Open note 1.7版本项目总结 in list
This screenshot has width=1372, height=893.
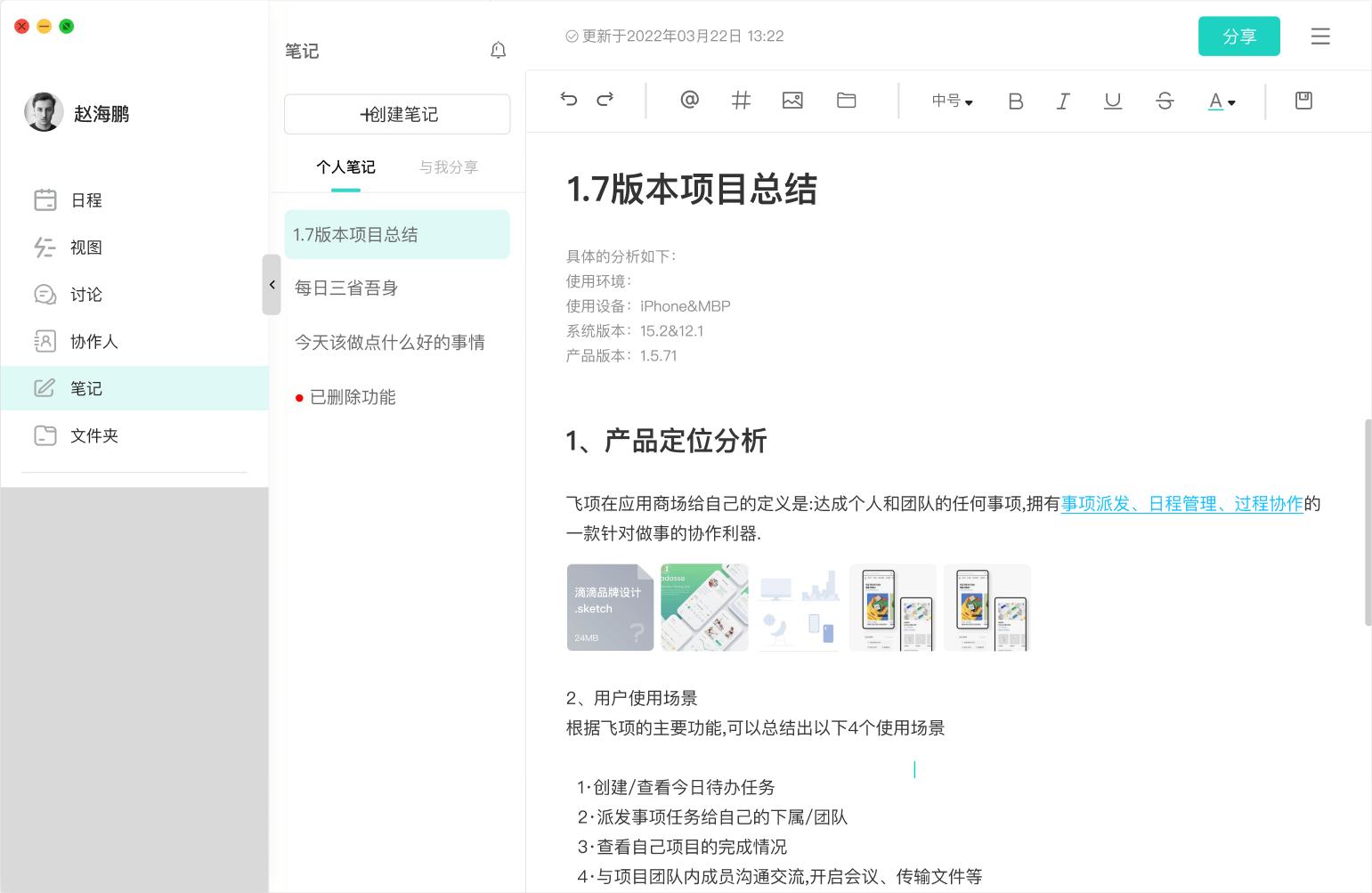[x=397, y=234]
